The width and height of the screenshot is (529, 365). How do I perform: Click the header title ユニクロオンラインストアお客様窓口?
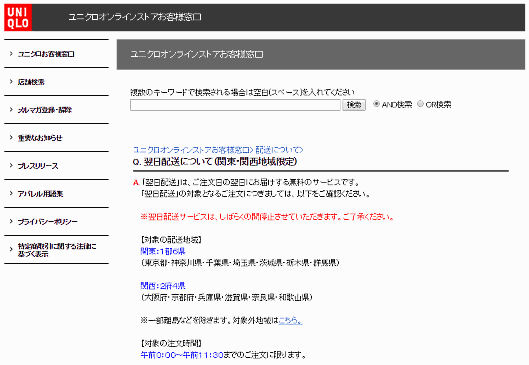point(135,17)
